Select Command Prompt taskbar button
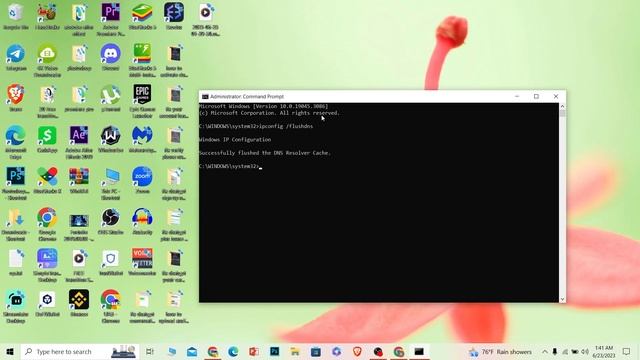 (x=419, y=351)
